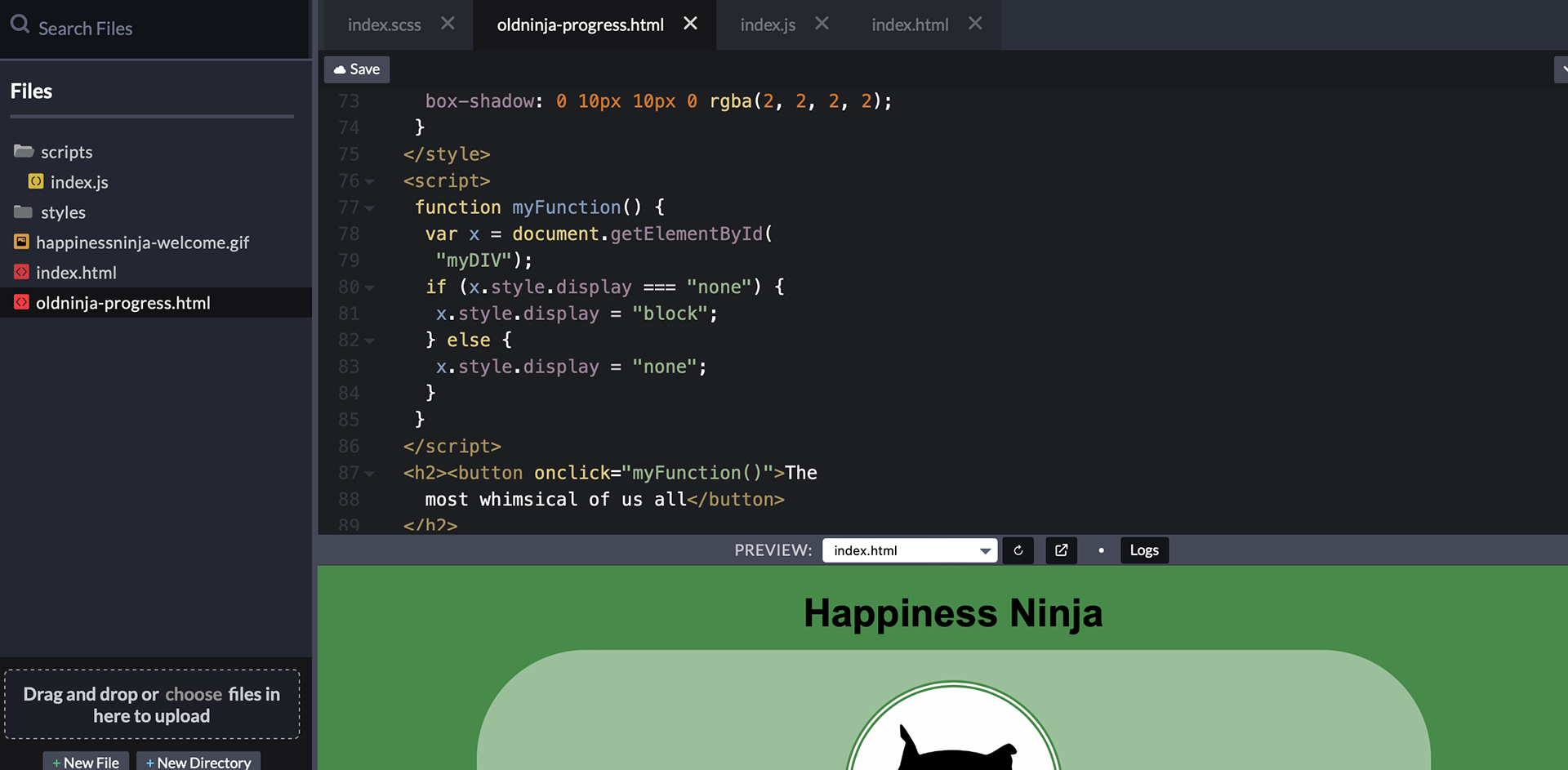Click the box-shadow property on line 73
The width and height of the screenshot is (1568, 770).
point(479,101)
